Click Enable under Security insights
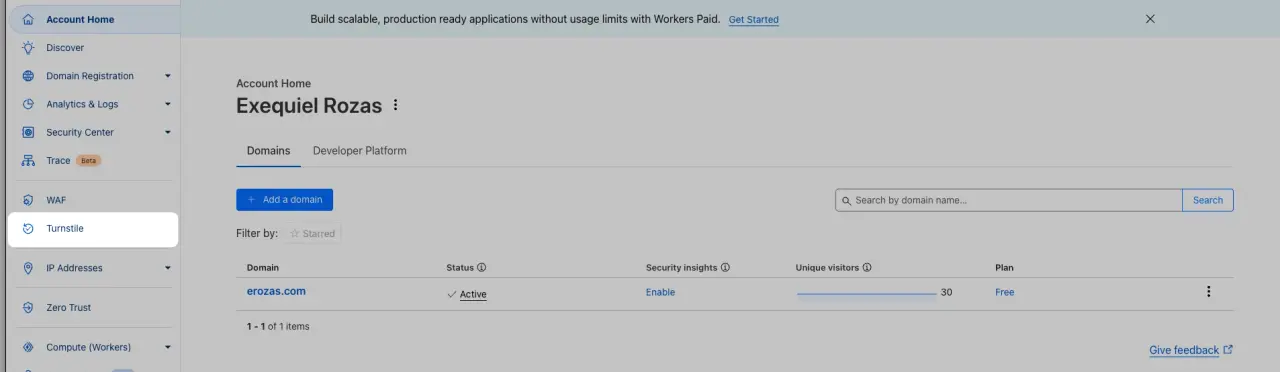1280x372 pixels. [x=660, y=292]
